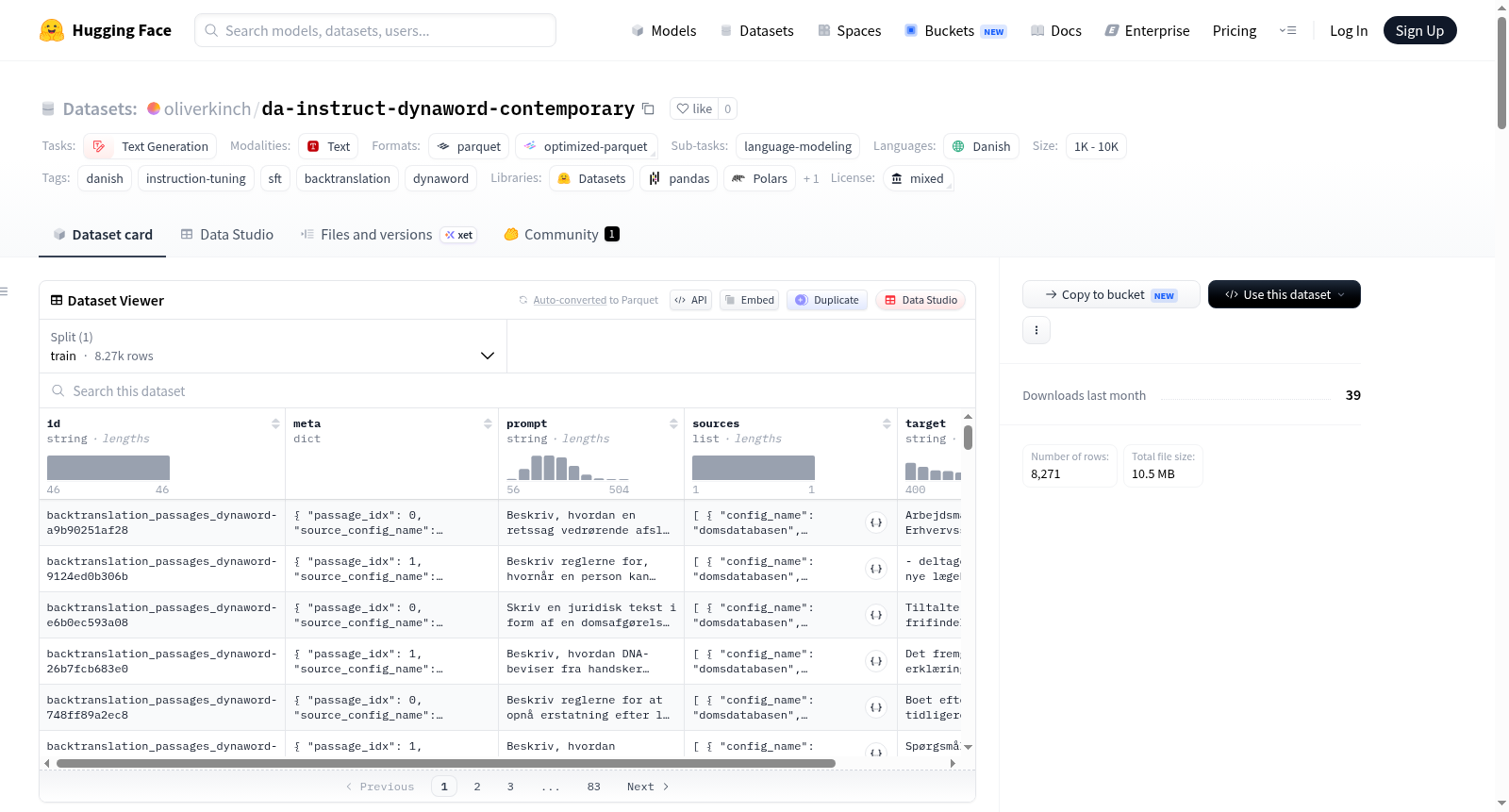Sort by the meta column
The width and height of the screenshot is (1509, 812).
tap(488, 423)
